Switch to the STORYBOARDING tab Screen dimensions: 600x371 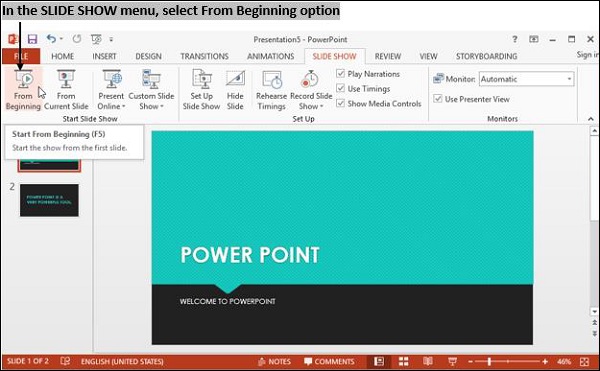[486, 56]
